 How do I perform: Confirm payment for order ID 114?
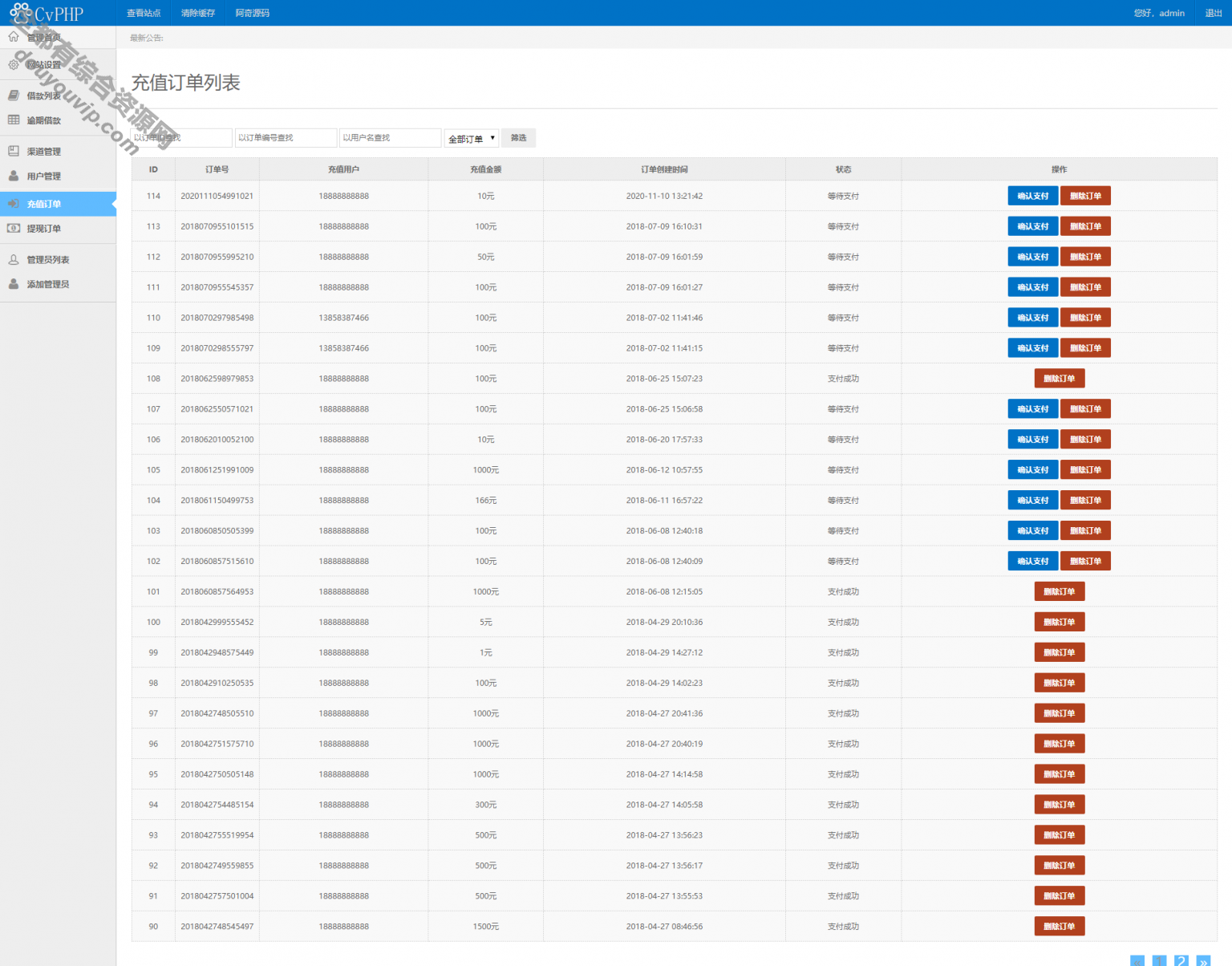(x=1033, y=196)
